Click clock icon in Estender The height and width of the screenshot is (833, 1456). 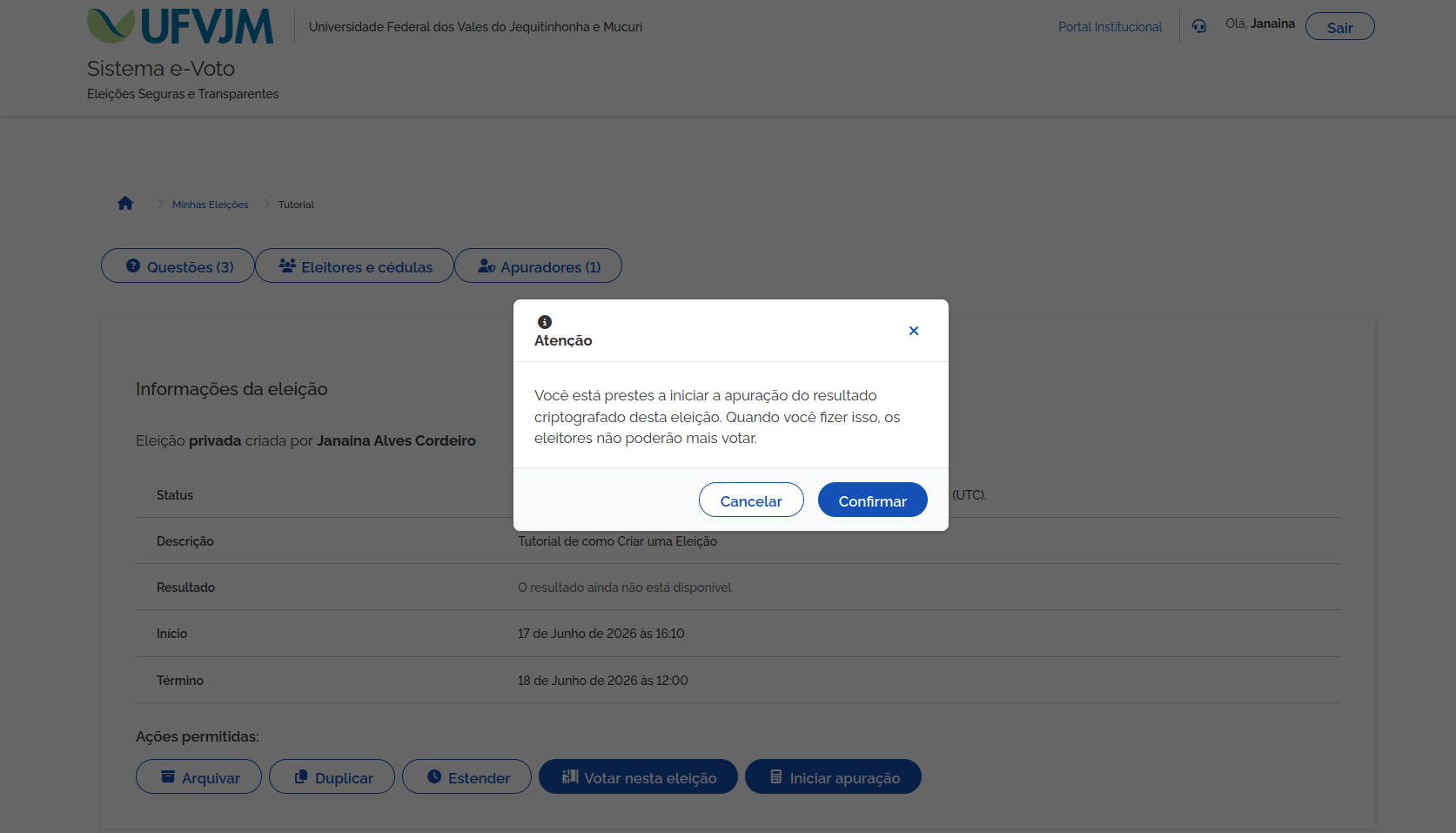point(434,776)
